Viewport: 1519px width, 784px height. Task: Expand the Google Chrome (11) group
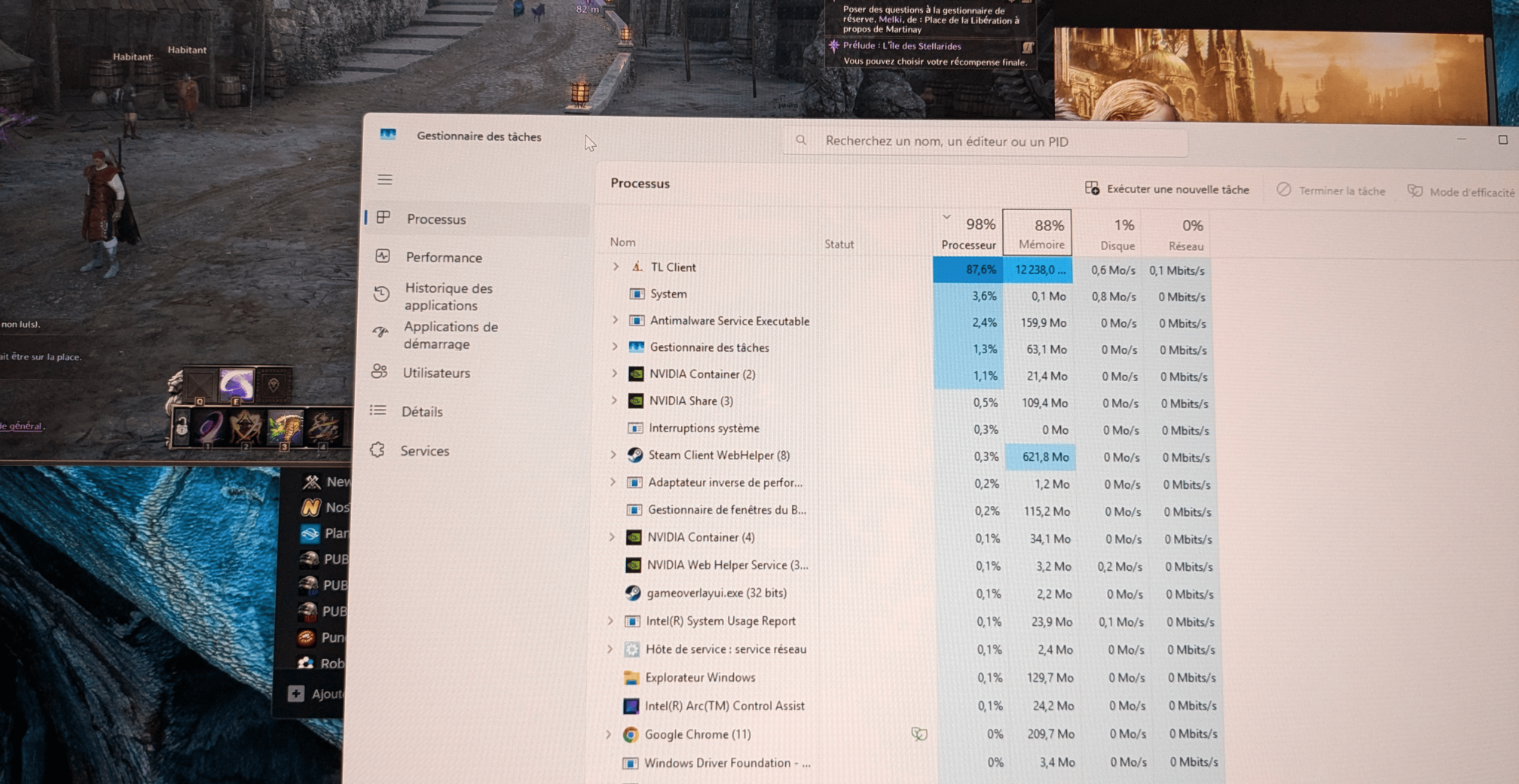pyautogui.click(x=608, y=734)
